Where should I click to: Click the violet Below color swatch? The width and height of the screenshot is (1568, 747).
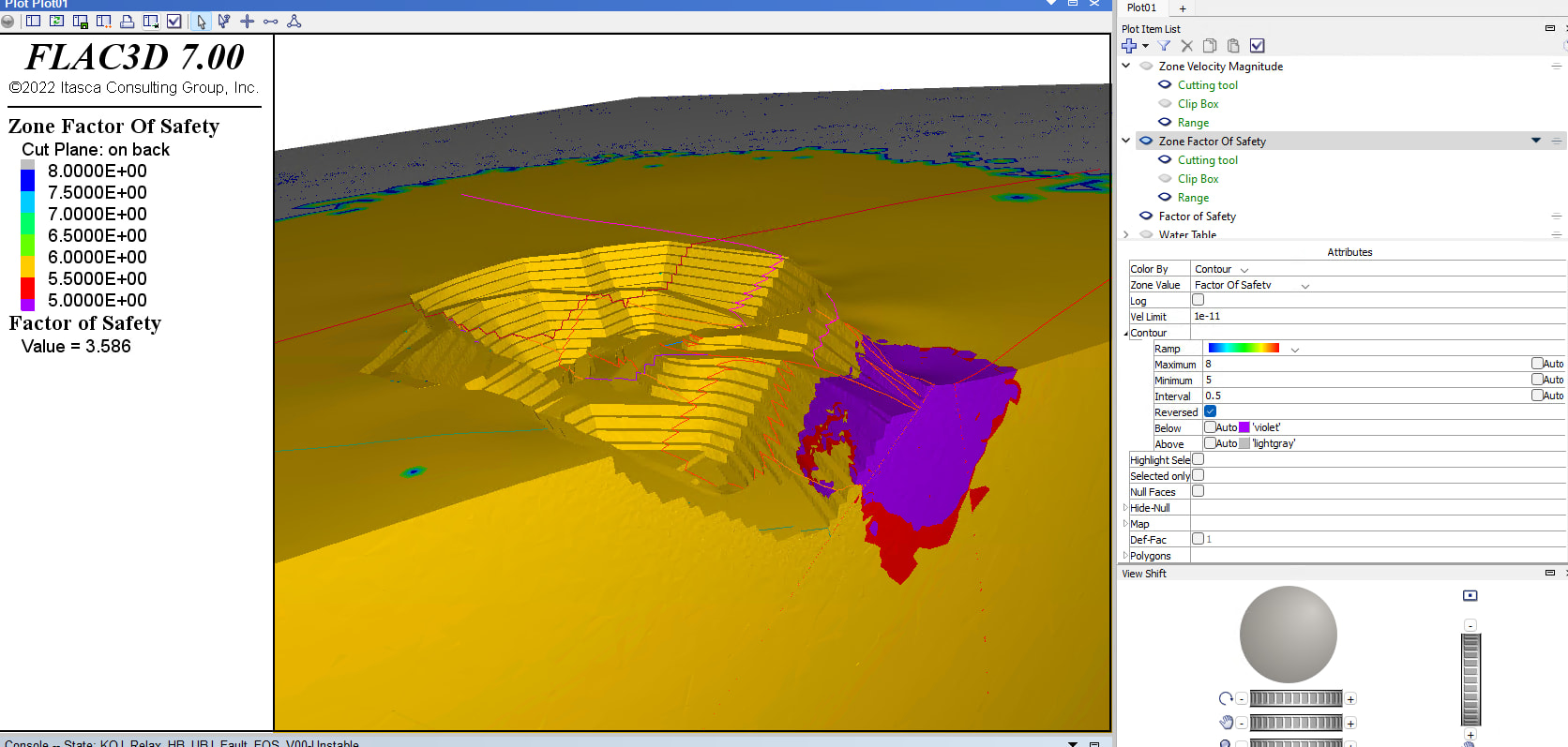(1244, 427)
